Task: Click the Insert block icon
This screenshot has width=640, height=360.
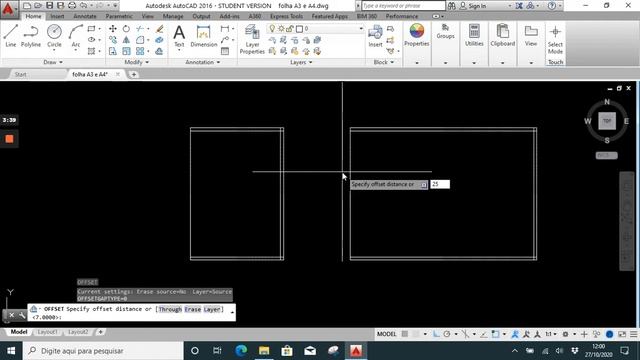Action: tap(375, 36)
